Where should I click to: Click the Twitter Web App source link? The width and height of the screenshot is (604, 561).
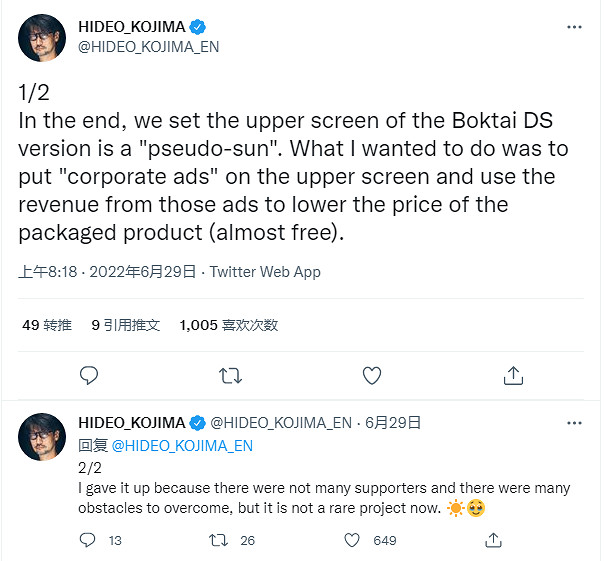265,272
